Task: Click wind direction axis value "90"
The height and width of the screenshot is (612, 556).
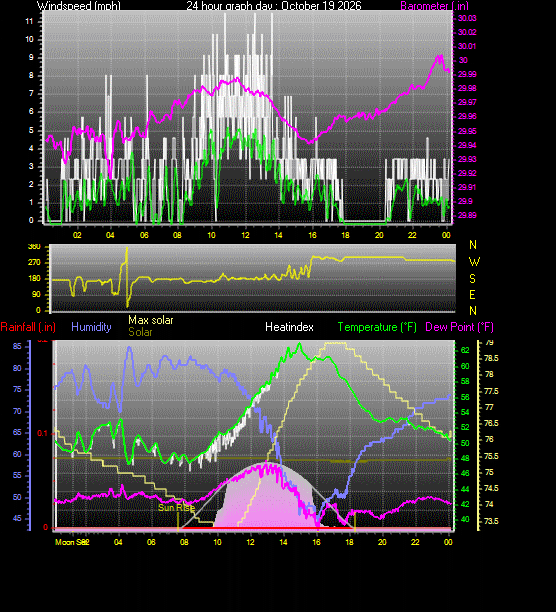Action: click(x=36, y=294)
